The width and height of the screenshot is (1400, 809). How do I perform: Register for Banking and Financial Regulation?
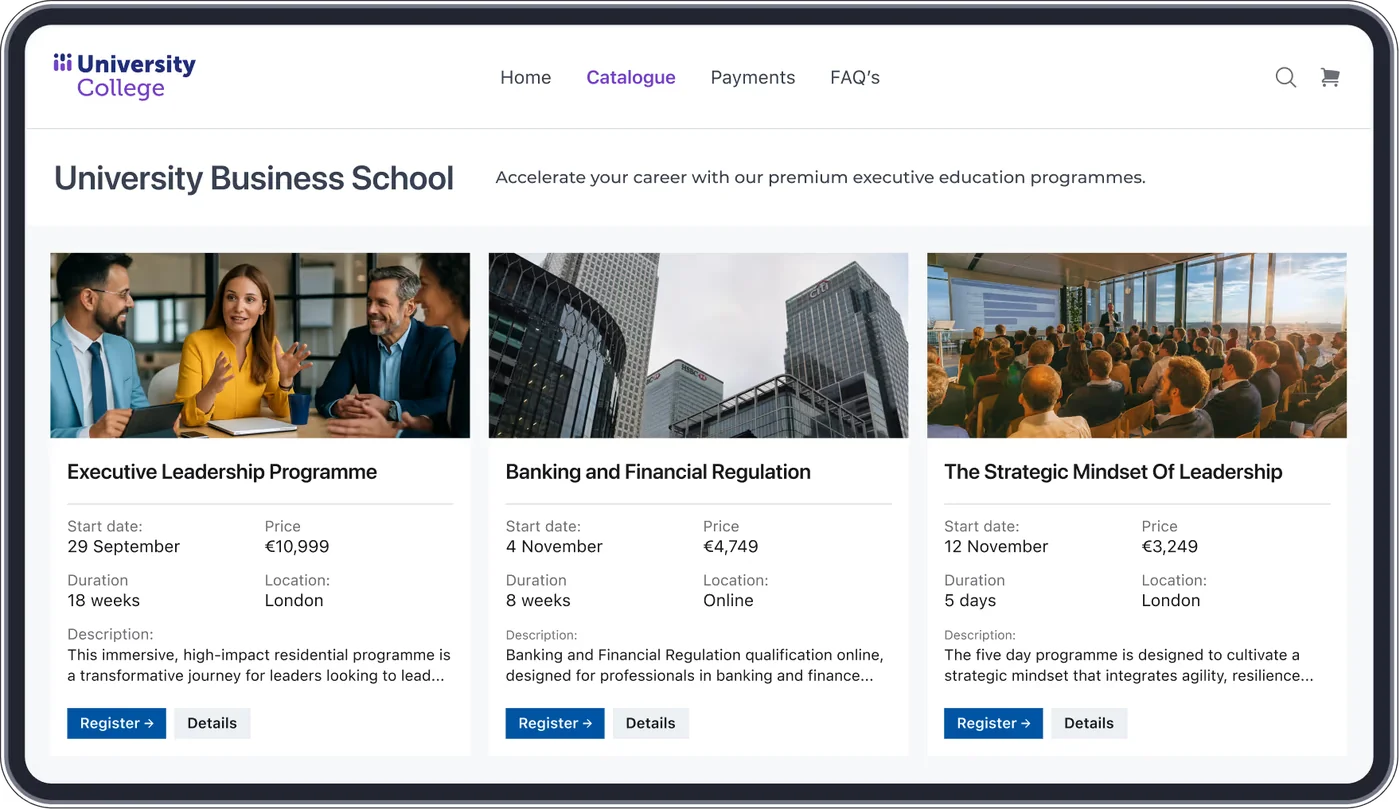click(x=555, y=723)
